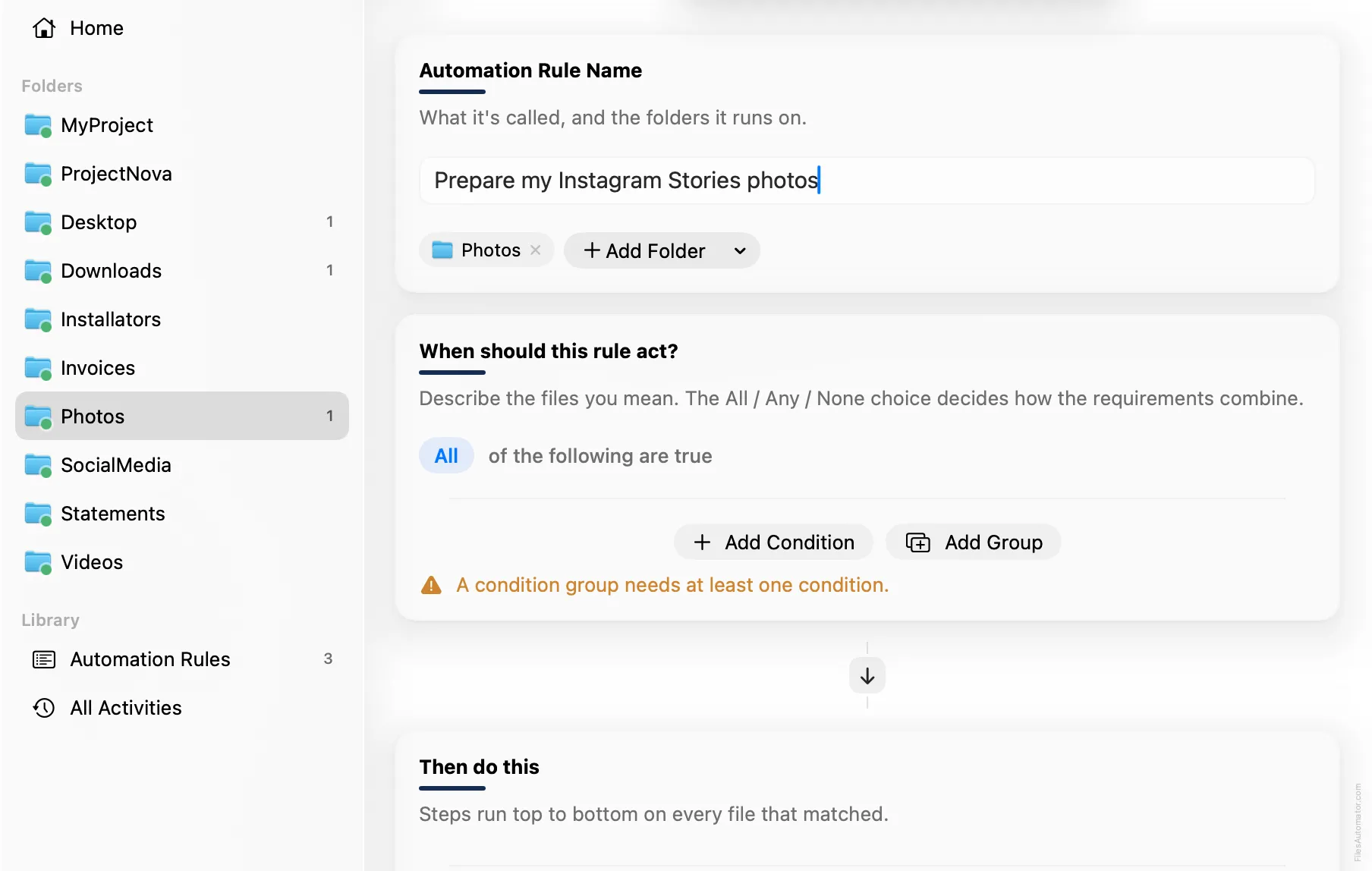Open Automation Rules in Library
The image size is (1372, 871).
[182, 659]
